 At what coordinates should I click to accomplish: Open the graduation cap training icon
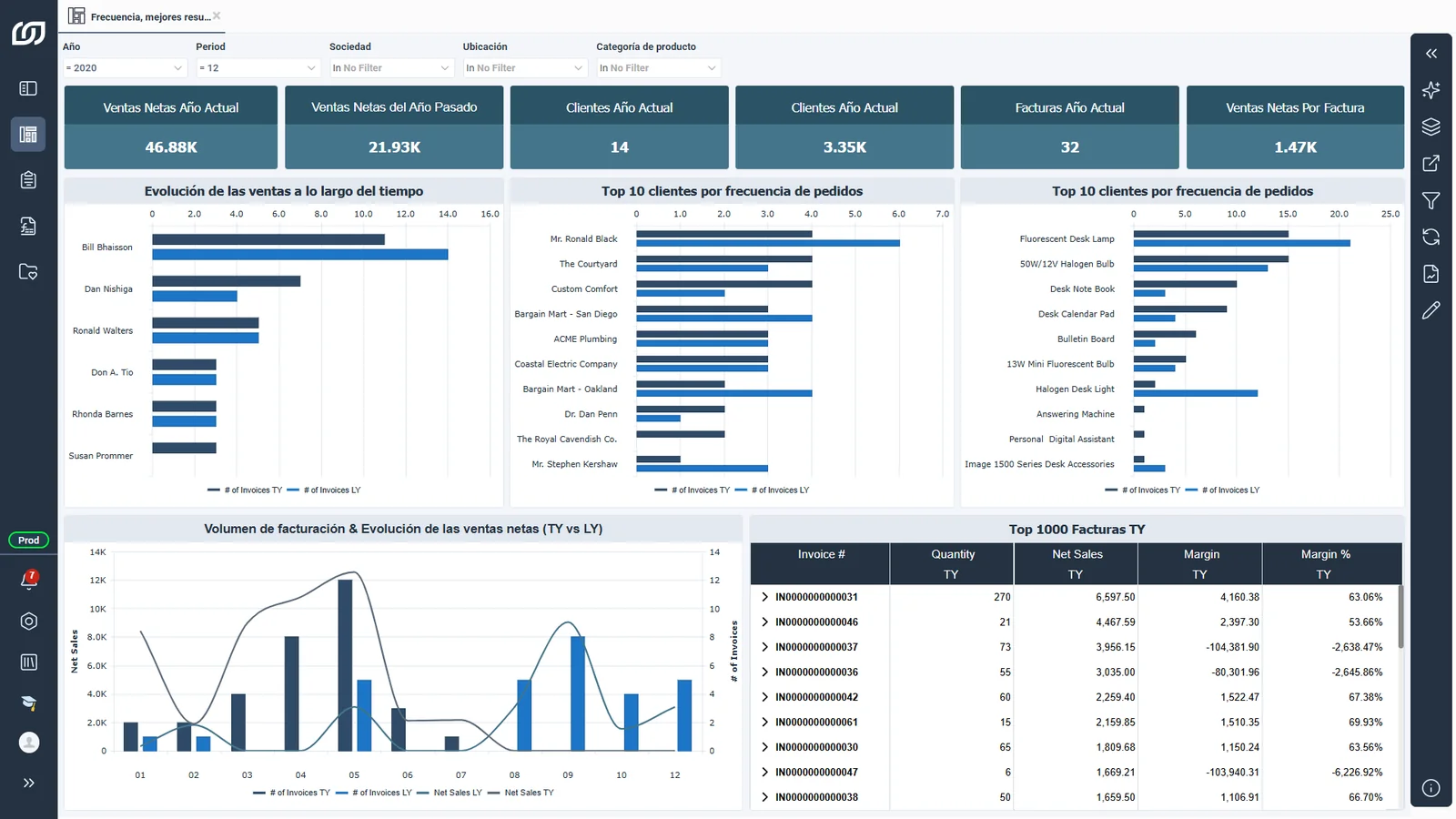pos(29,703)
